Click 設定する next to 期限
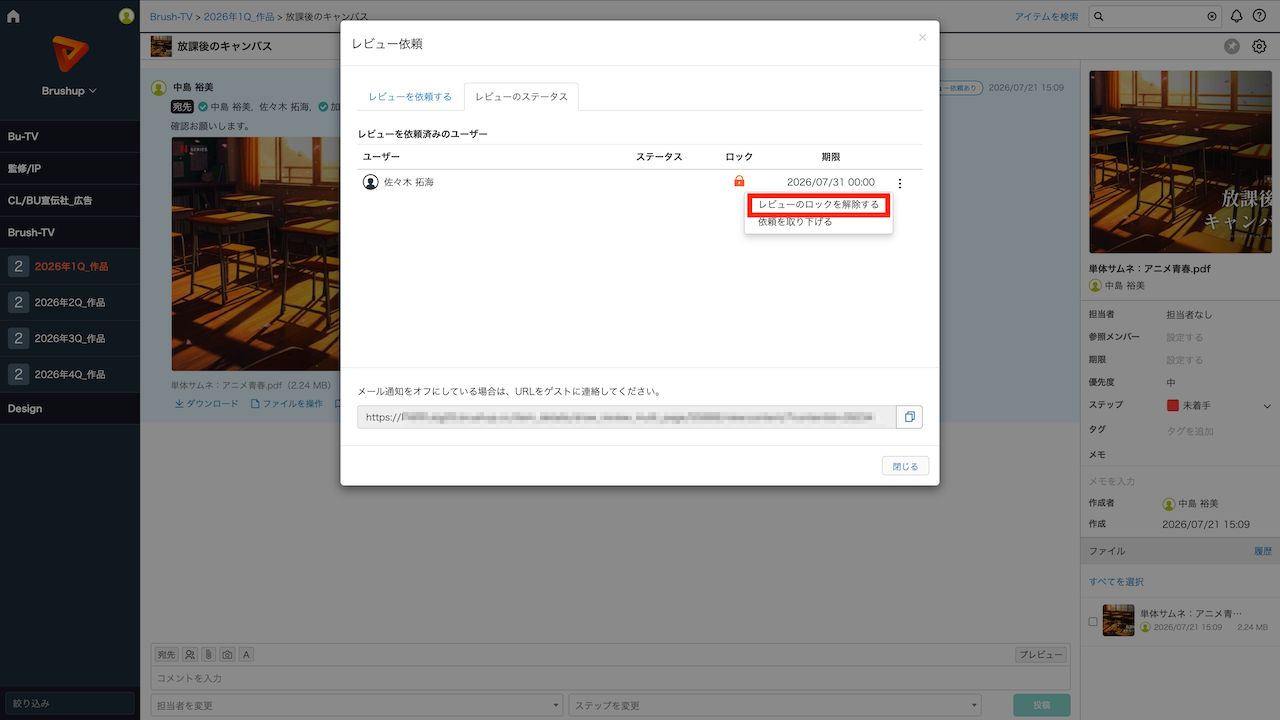This screenshot has width=1280, height=720. [x=1185, y=360]
